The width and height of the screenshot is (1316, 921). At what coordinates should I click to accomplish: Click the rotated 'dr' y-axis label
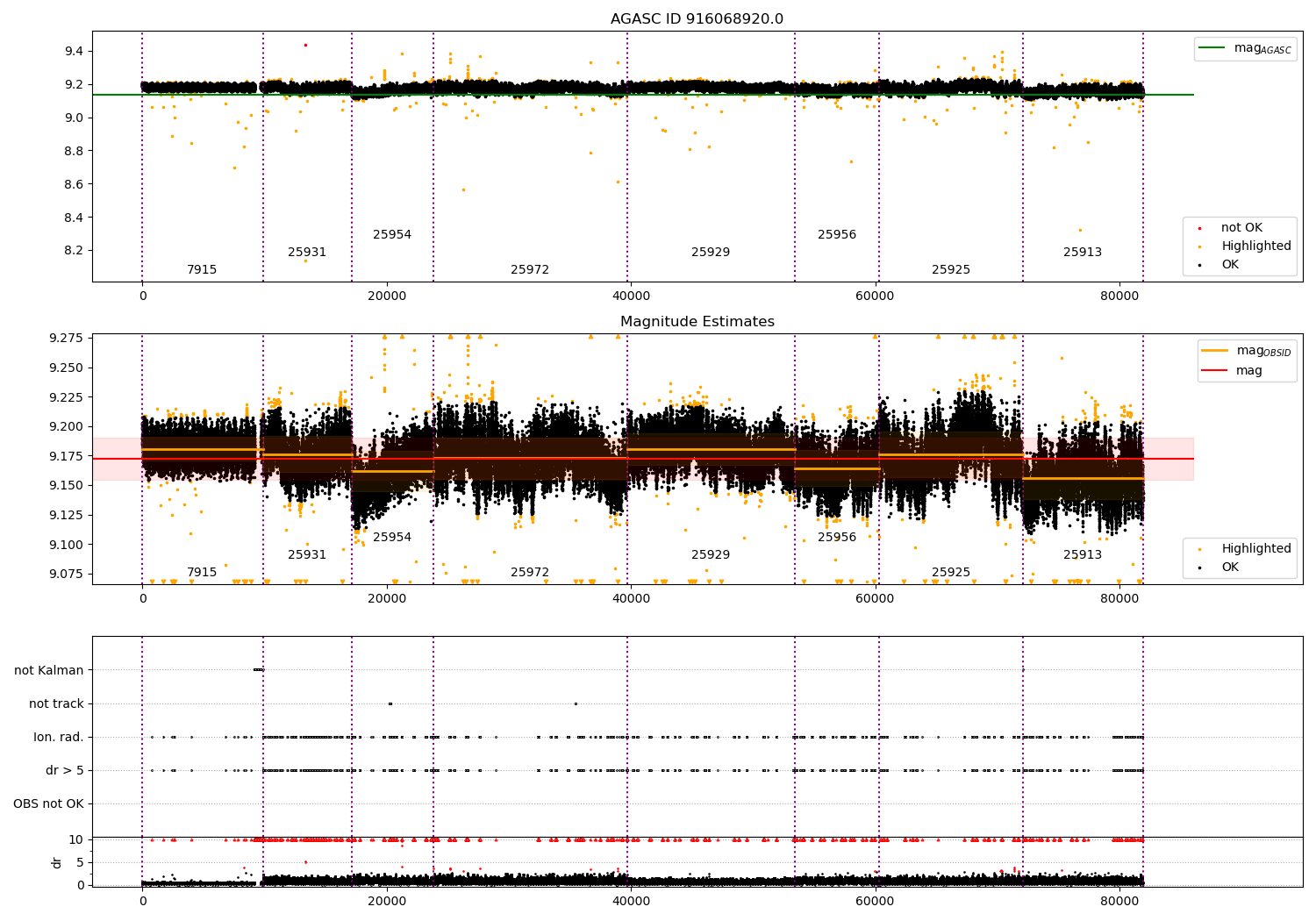[x=57, y=862]
